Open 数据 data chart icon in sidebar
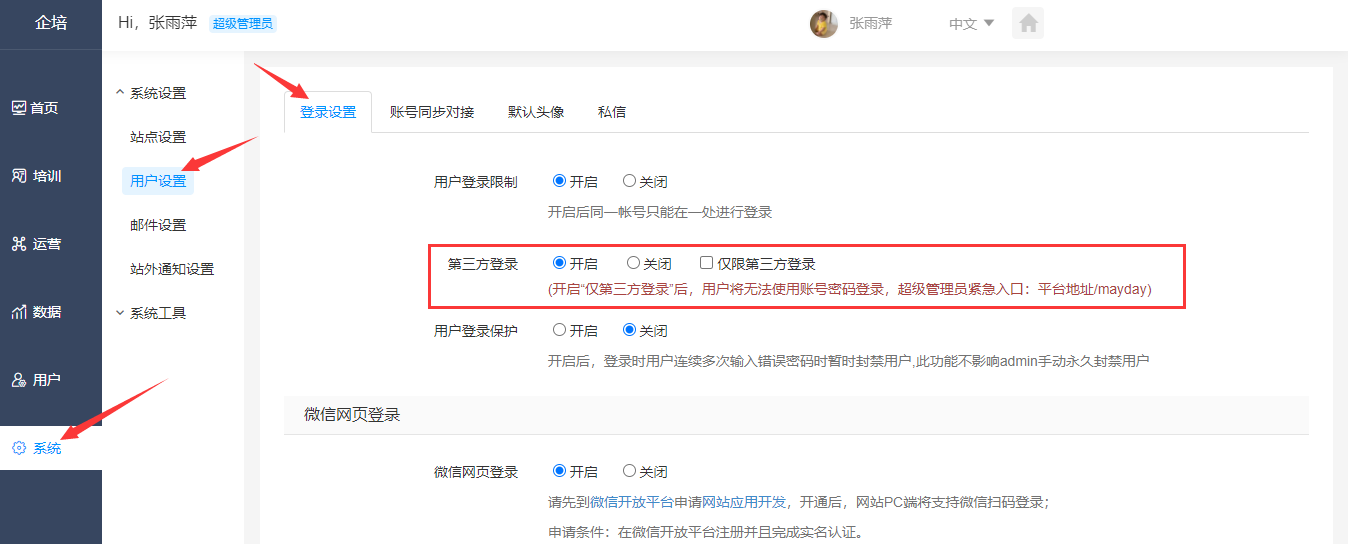Viewport: 1348px width, 544px height. click(19, 312)
